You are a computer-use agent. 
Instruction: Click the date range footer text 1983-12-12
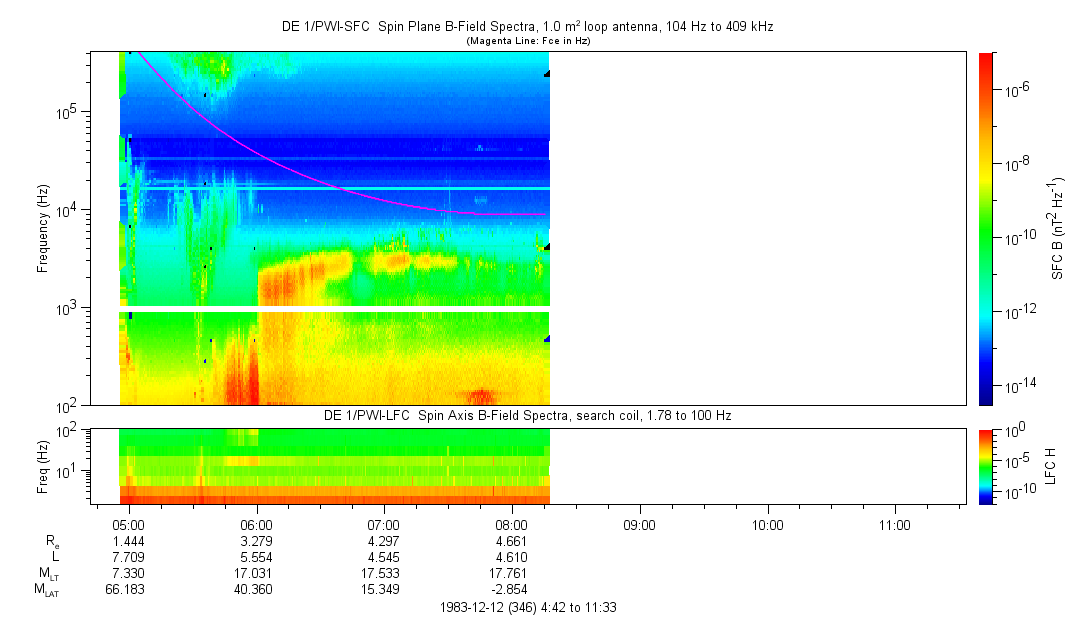click(526, 607)
